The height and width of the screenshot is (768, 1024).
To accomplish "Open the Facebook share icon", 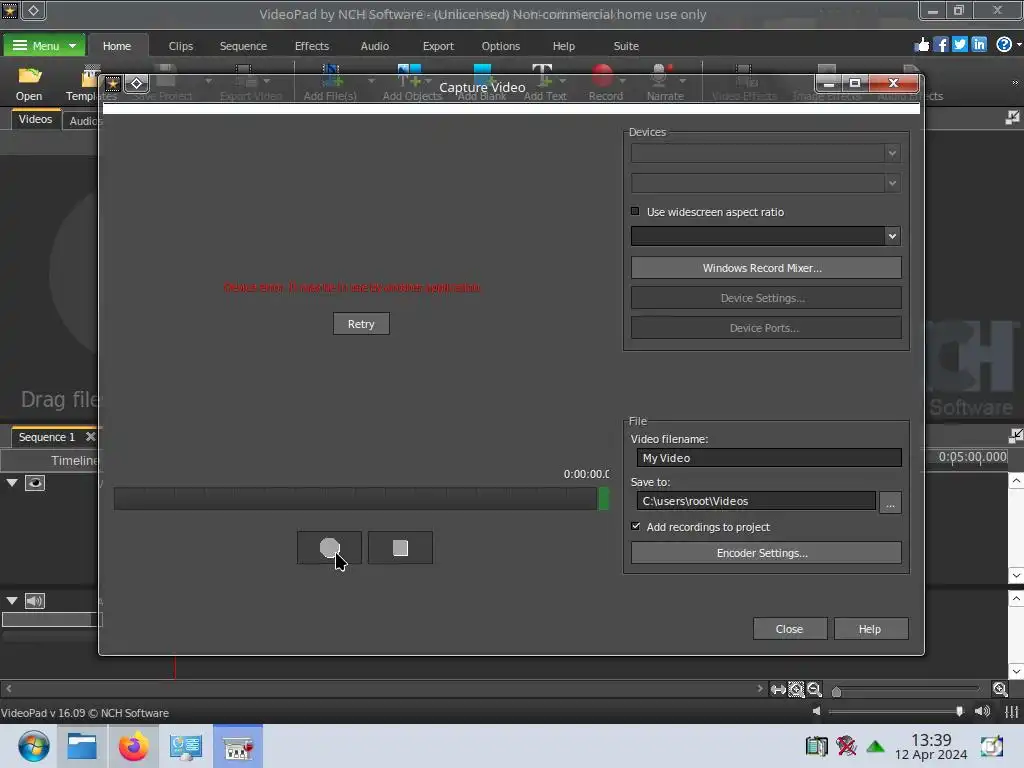I will click(940, 44).
